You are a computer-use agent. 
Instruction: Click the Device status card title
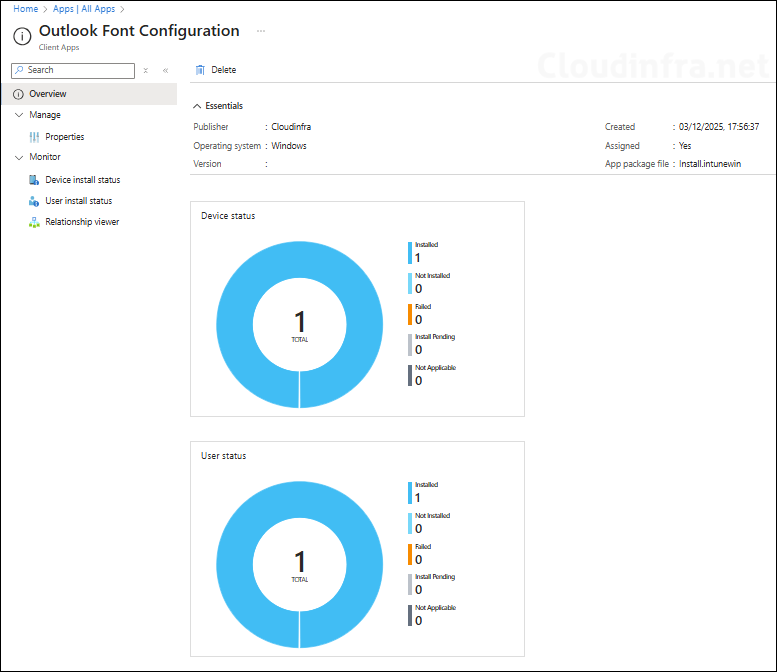228,216
